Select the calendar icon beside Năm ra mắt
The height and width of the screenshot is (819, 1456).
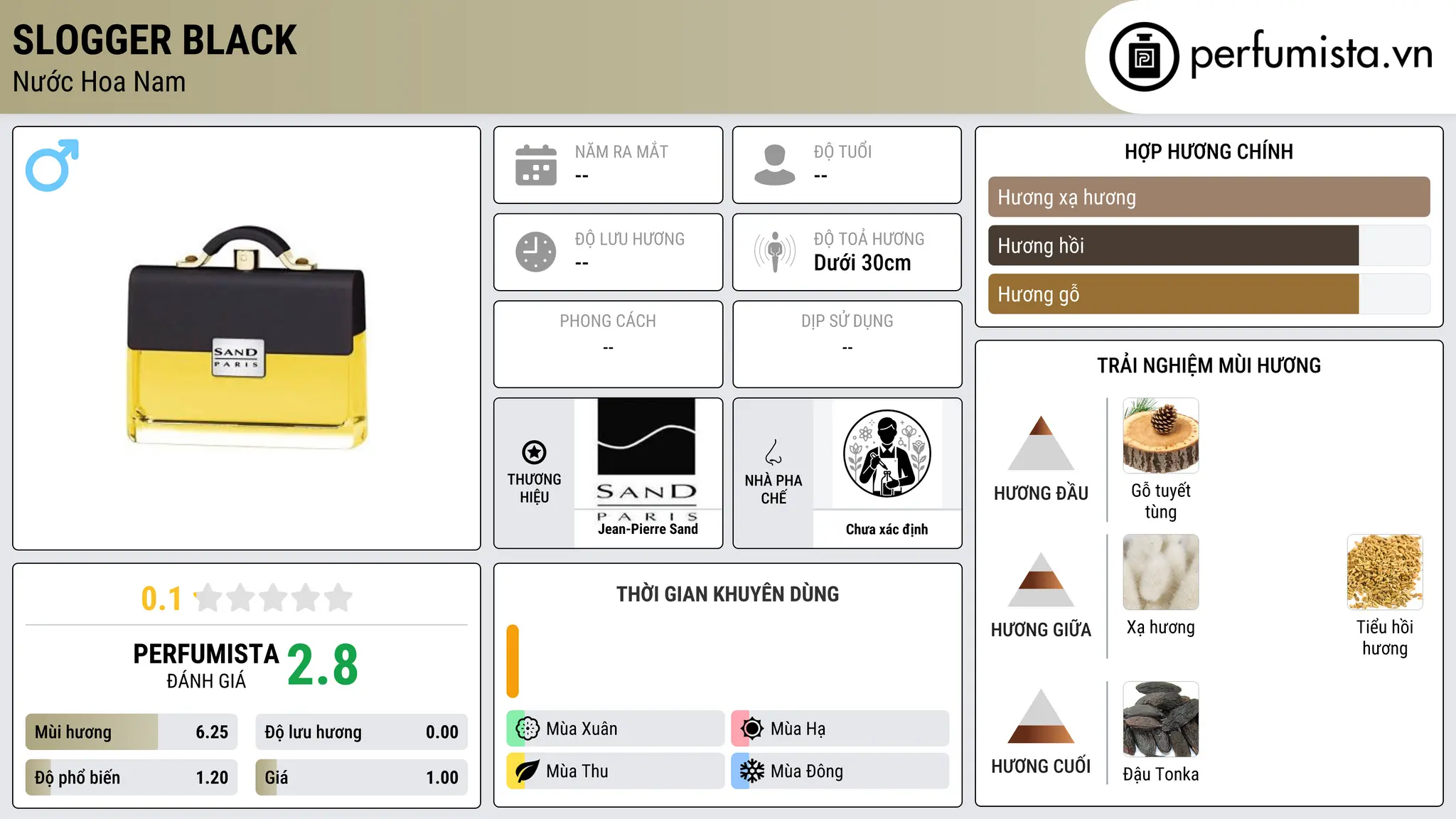coord(536,165)
